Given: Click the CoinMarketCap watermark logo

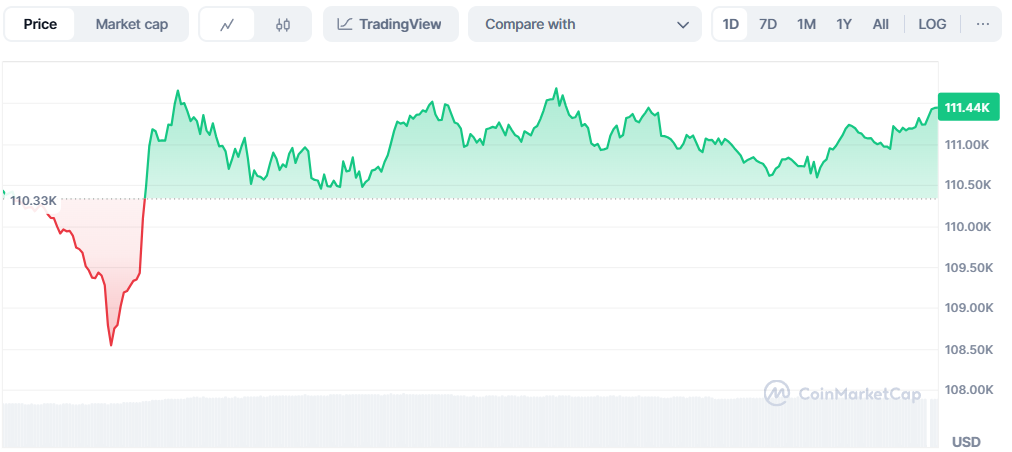Looking at the screenshot, I should pos(842,393).
